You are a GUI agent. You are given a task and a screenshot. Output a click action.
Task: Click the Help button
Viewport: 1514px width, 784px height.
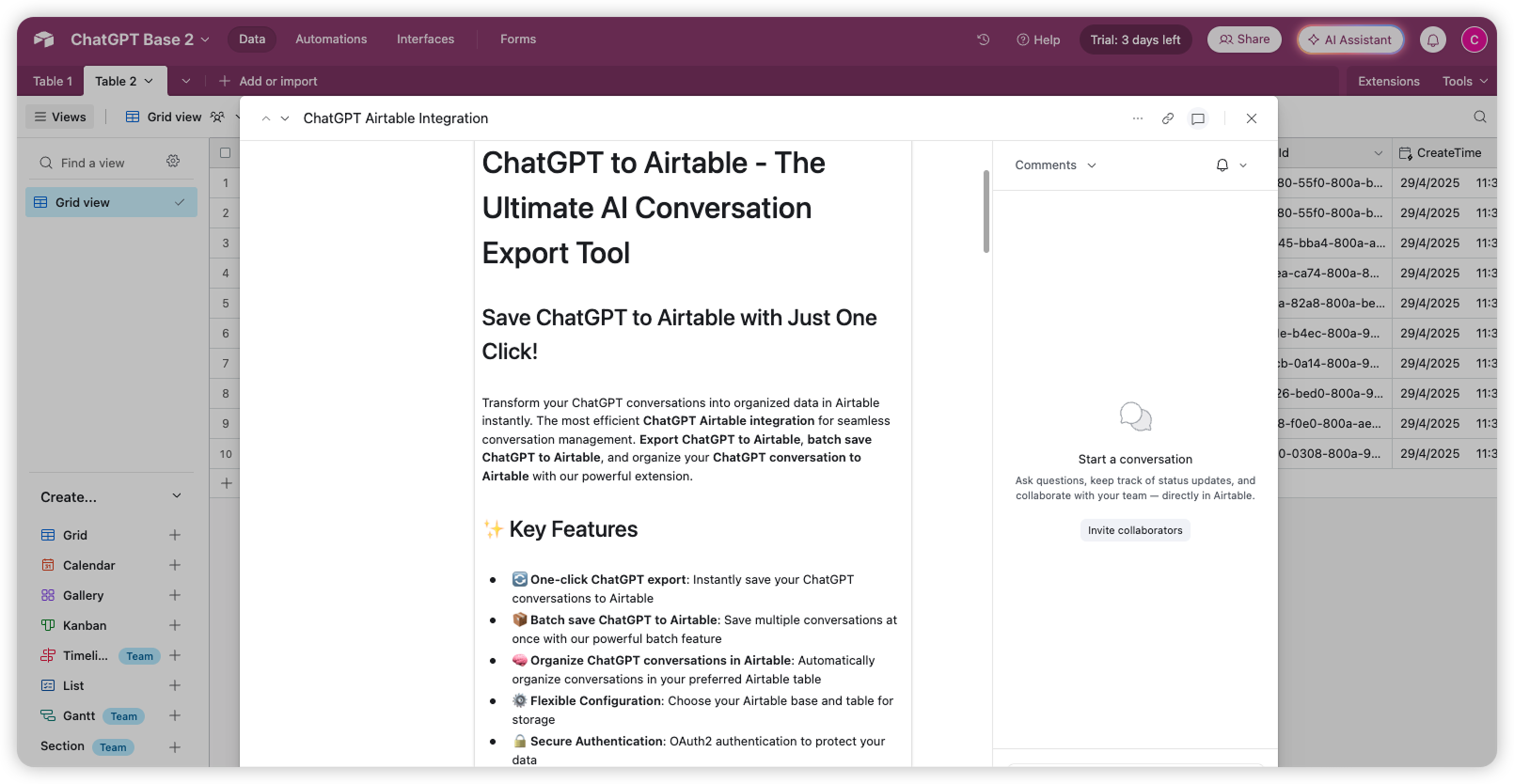point(1038,39)
